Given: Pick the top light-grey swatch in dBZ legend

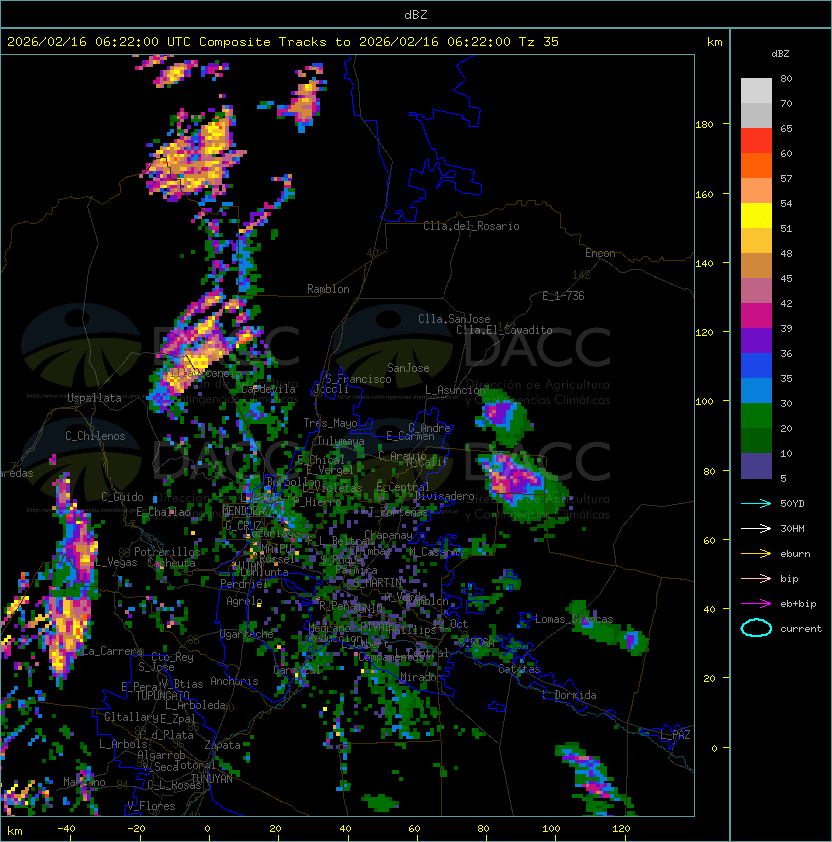Looking at the screenshot, I should [756, 91].
